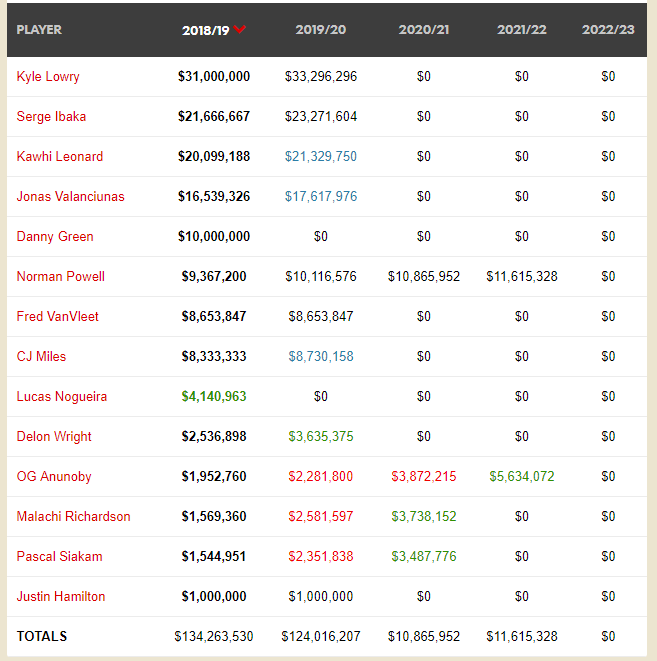
Task: Select Danny Green player name
Action: point(55,237)
